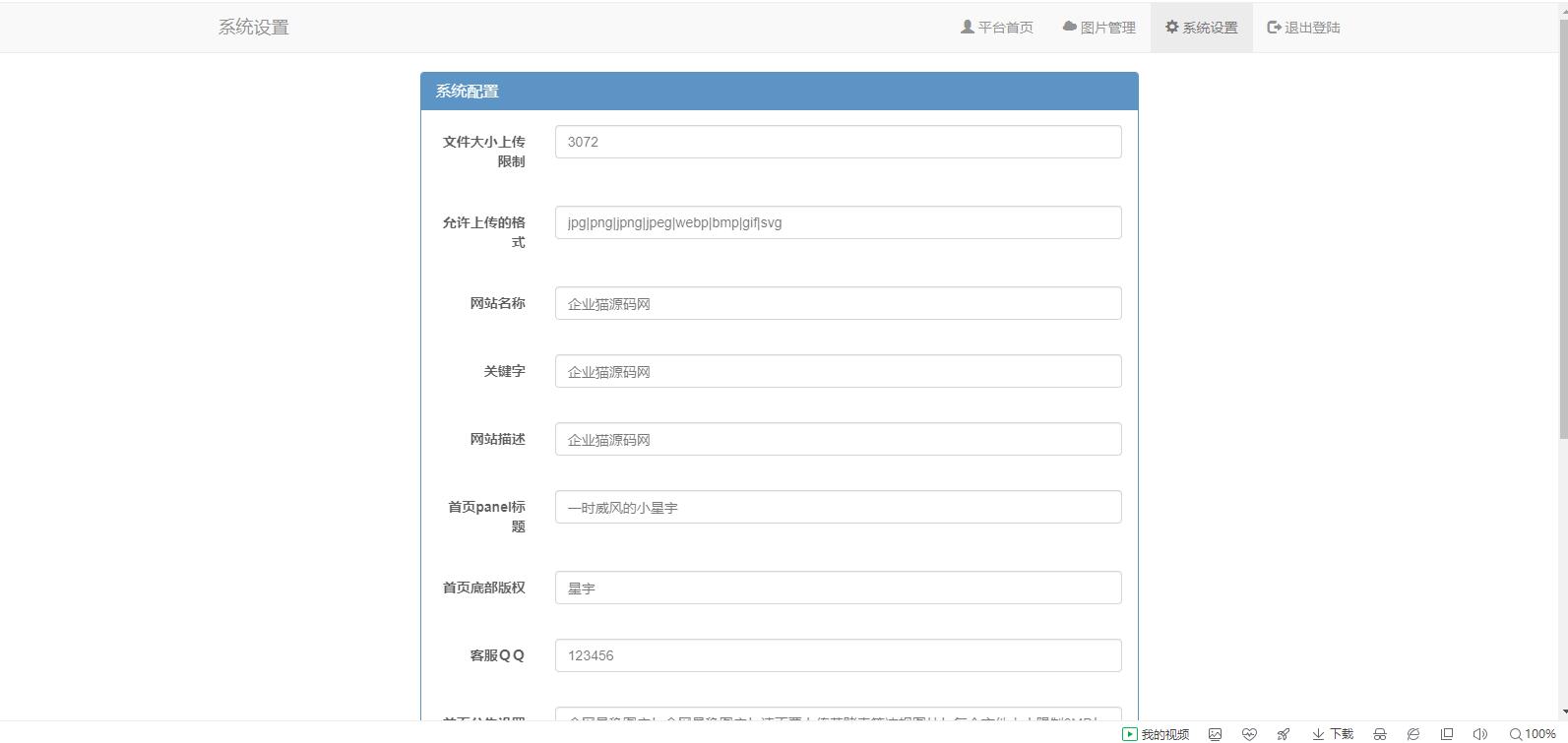Click the rocket speed-up icon

(x=1284, y=734)
